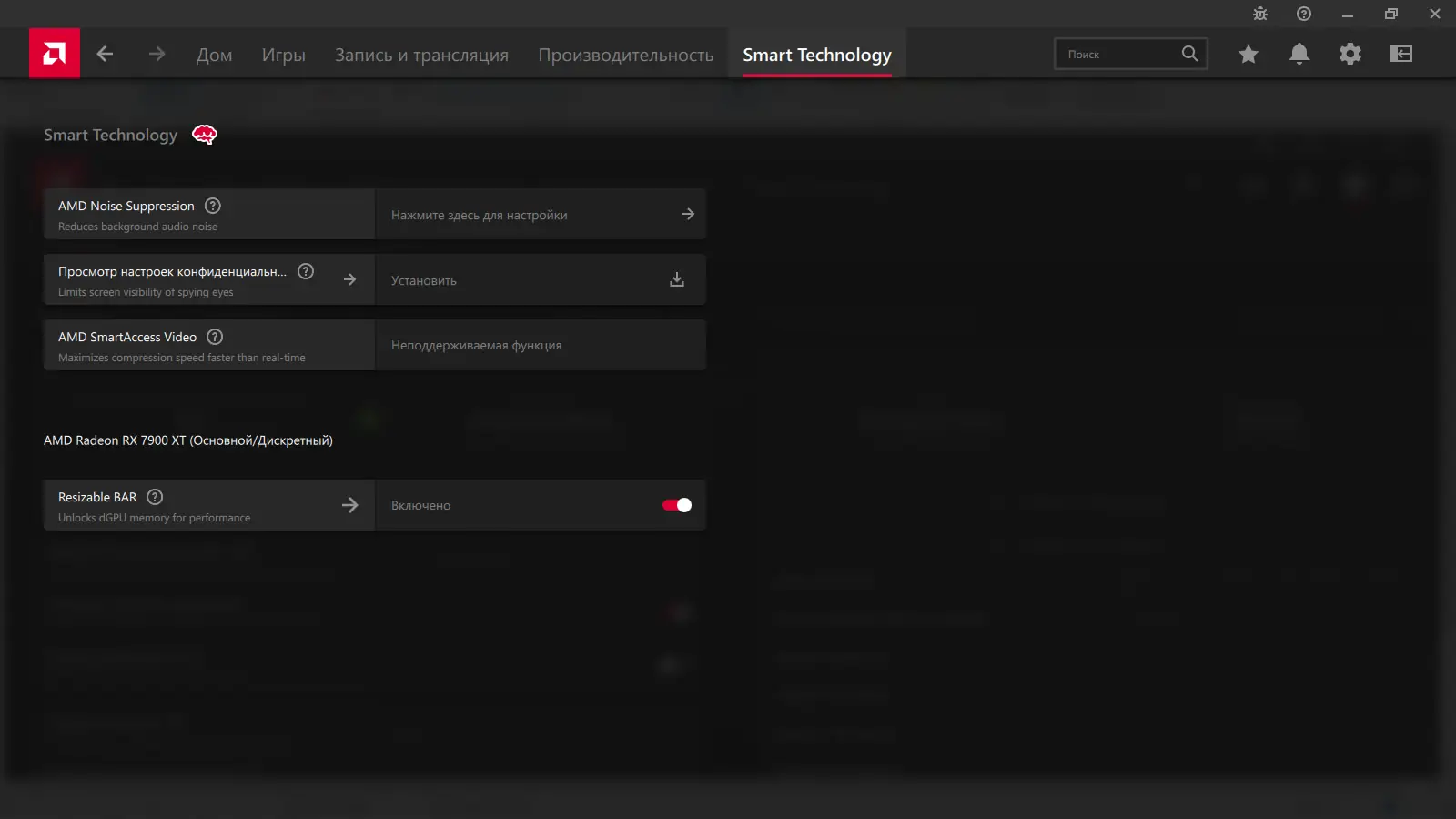Click the arrow in the Noise Suppression setup row
Screen dimensions: 1456x819
[x=688, y=214]
